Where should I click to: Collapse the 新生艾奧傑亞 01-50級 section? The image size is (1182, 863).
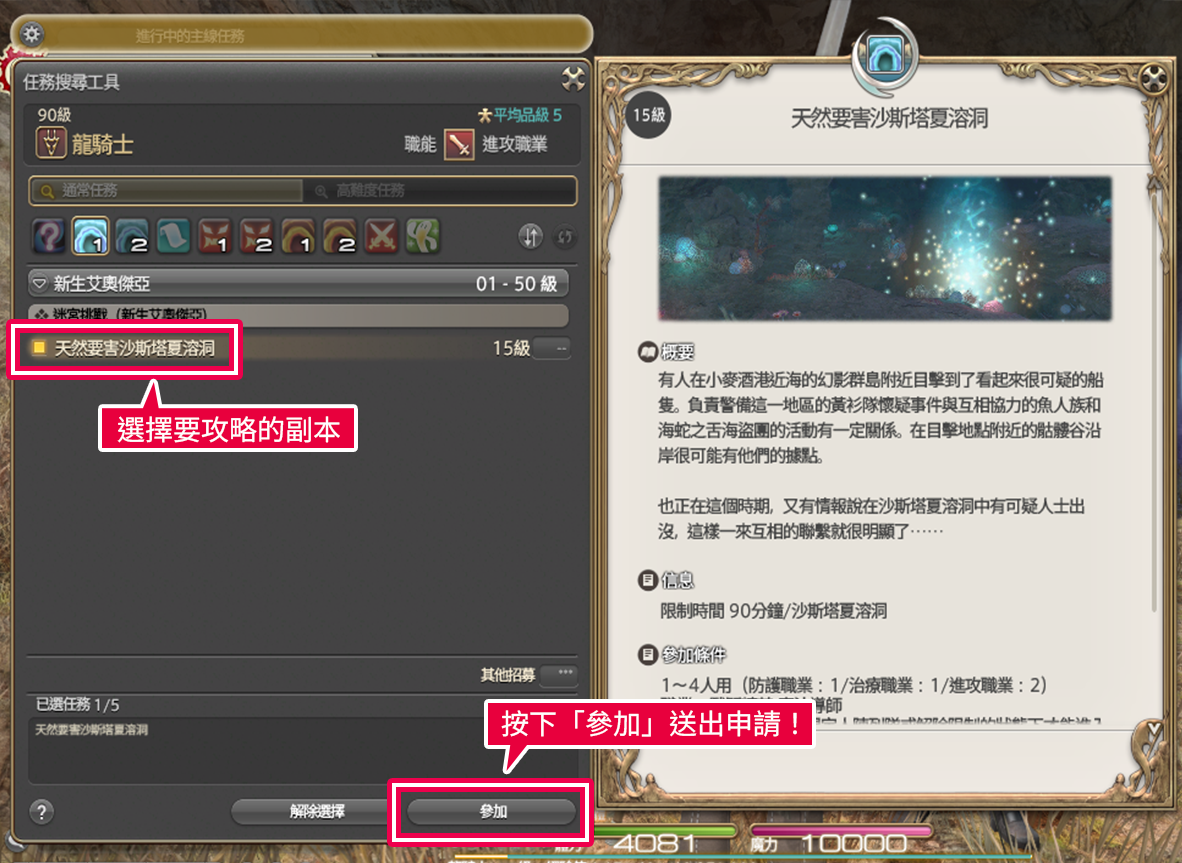click(x=299, y=283)
